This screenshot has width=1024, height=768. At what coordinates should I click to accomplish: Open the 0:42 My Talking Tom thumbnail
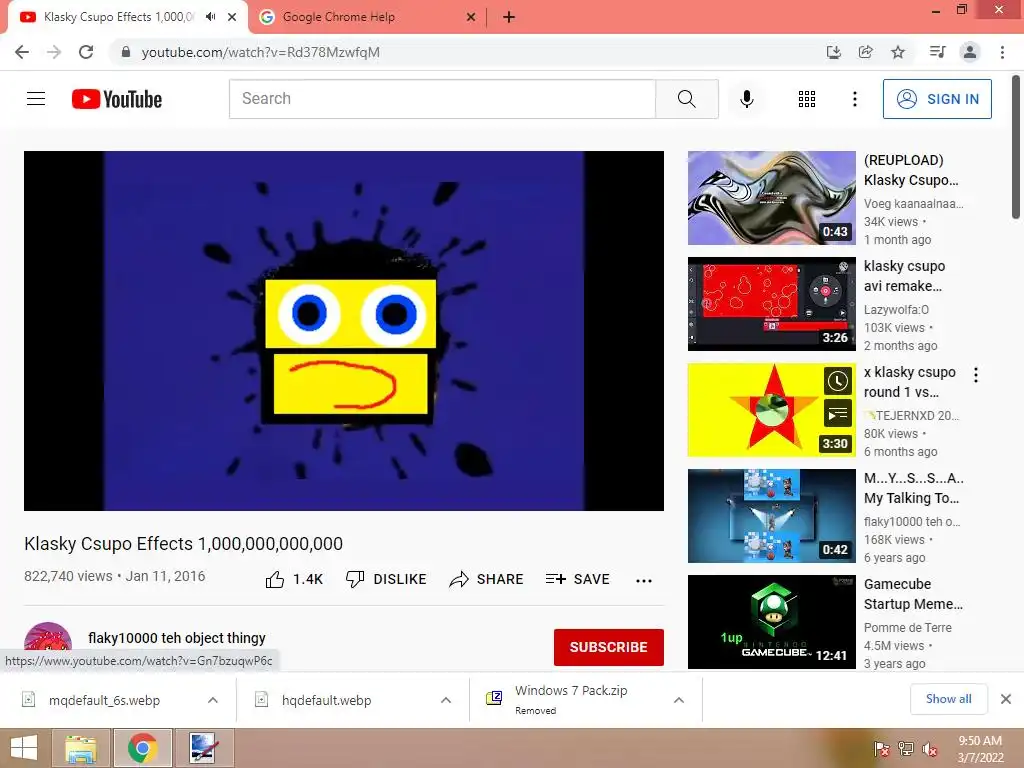pos(771,515)
